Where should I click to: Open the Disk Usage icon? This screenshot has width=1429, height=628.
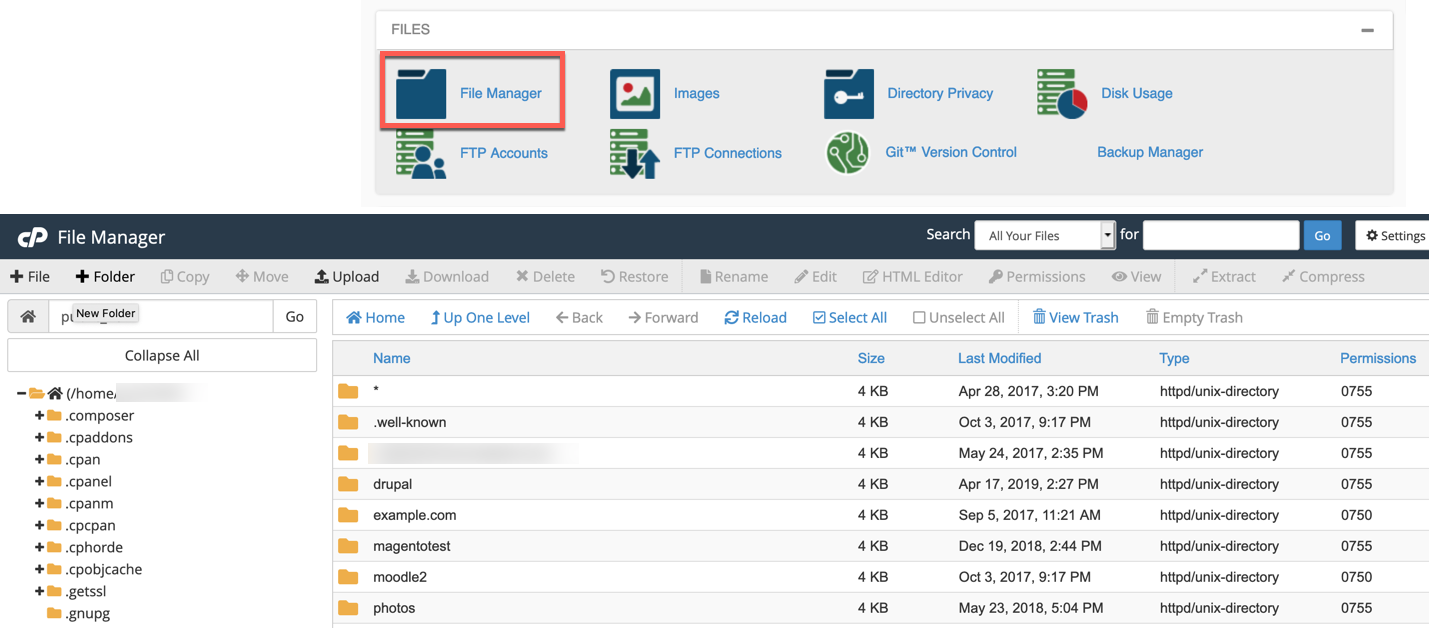tap(1062, 94)
